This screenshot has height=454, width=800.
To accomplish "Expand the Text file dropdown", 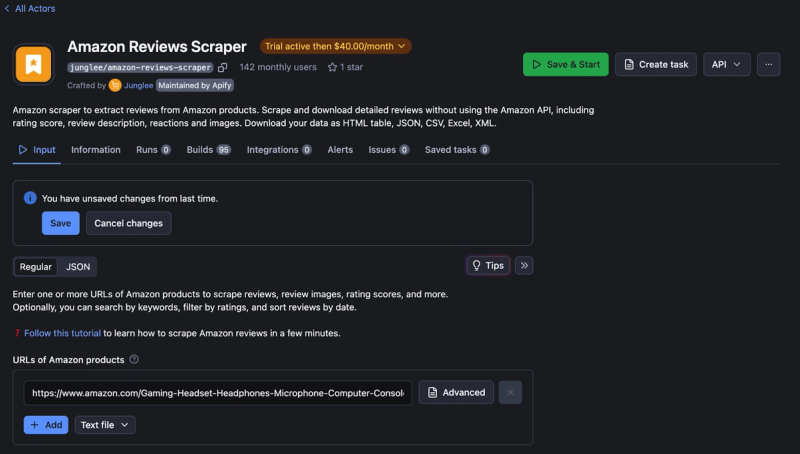I will coord(105,425).
